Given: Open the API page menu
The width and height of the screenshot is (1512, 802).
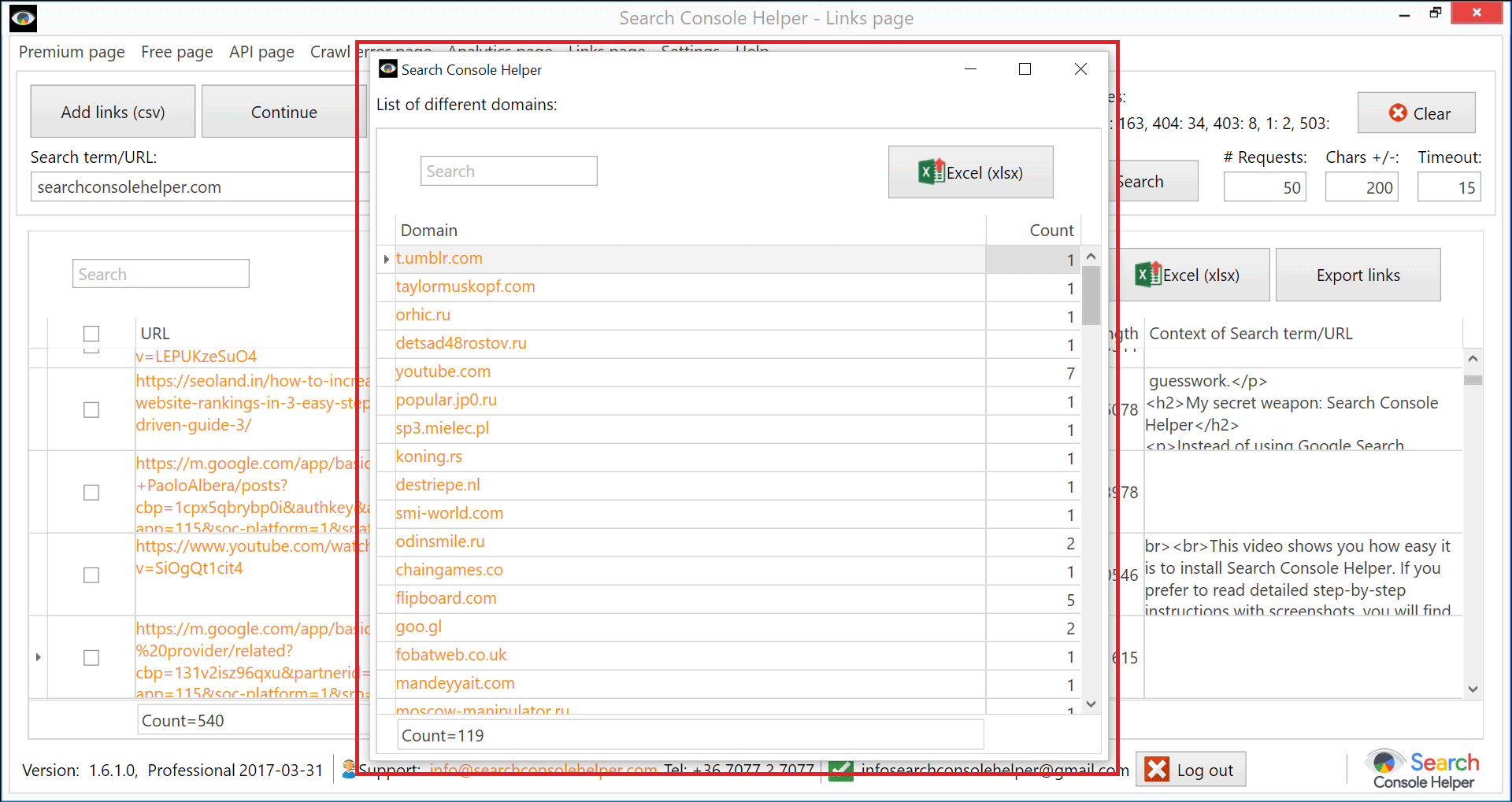Looking at the screenshot, I should 261,52.
